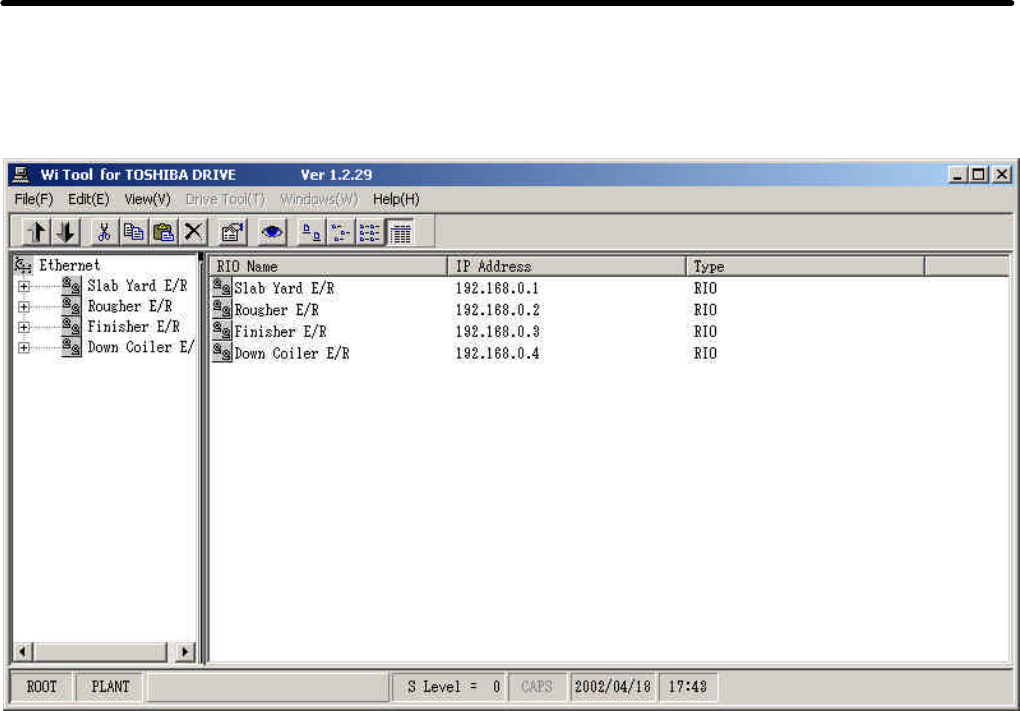
Task: Expand the Down Coiler E/R tree node
Action: [x=23, y=348]
